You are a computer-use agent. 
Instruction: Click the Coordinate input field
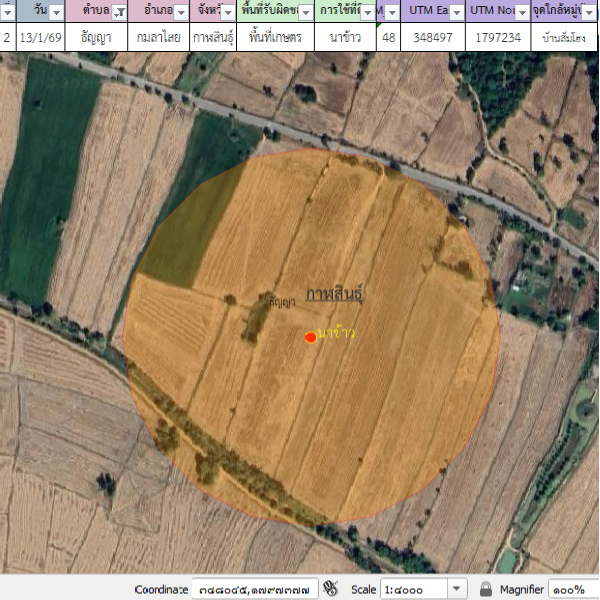(254, 589)
